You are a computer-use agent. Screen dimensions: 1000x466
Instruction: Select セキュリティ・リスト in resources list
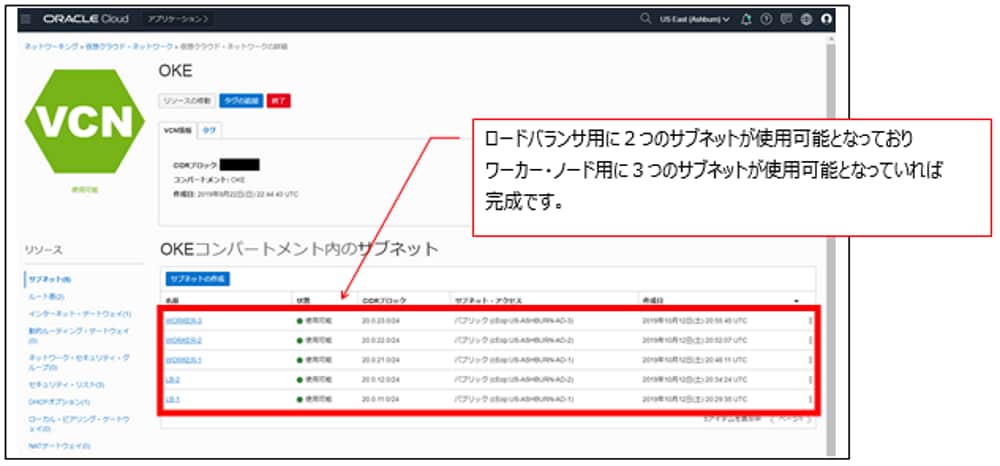coord(66,385)
